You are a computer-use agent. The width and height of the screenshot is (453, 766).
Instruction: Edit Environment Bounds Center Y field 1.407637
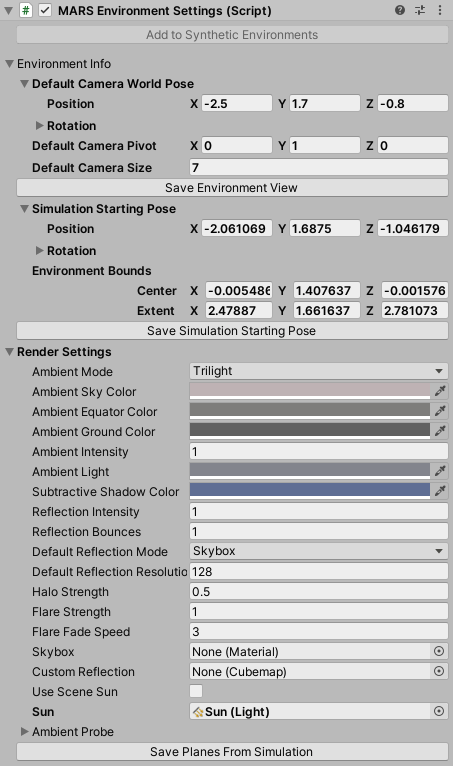coord(326,291)
